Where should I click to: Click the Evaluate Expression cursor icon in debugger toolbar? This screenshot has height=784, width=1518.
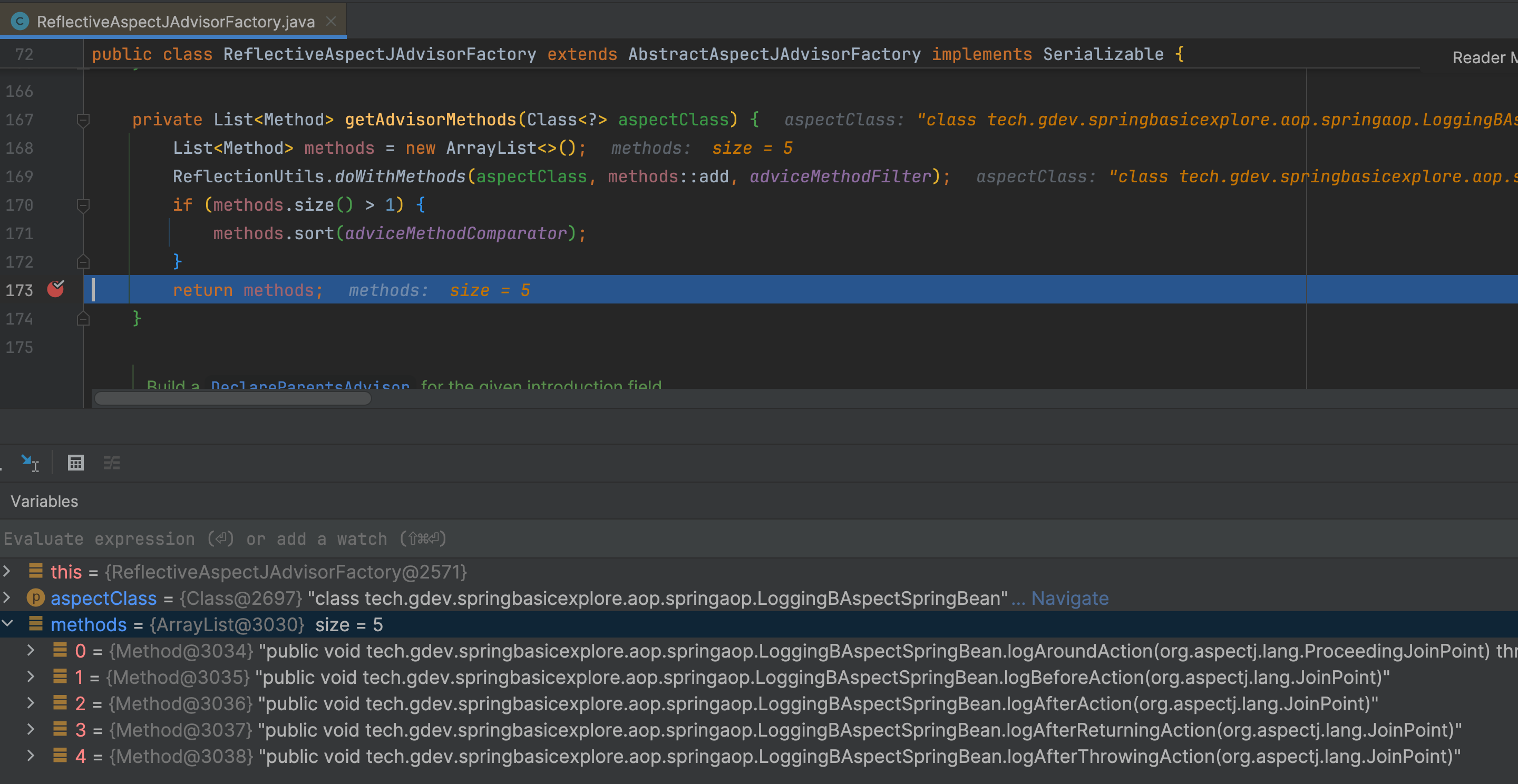click(30, 463)
